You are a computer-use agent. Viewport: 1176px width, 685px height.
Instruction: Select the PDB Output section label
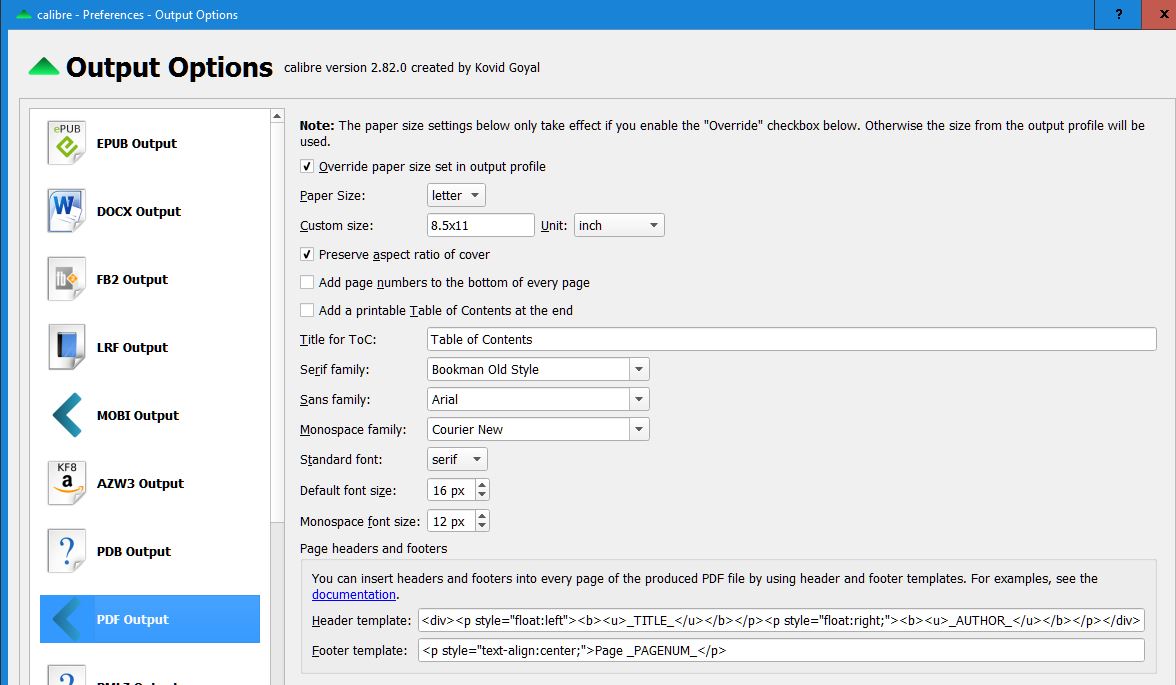click(x=134, y=551)
